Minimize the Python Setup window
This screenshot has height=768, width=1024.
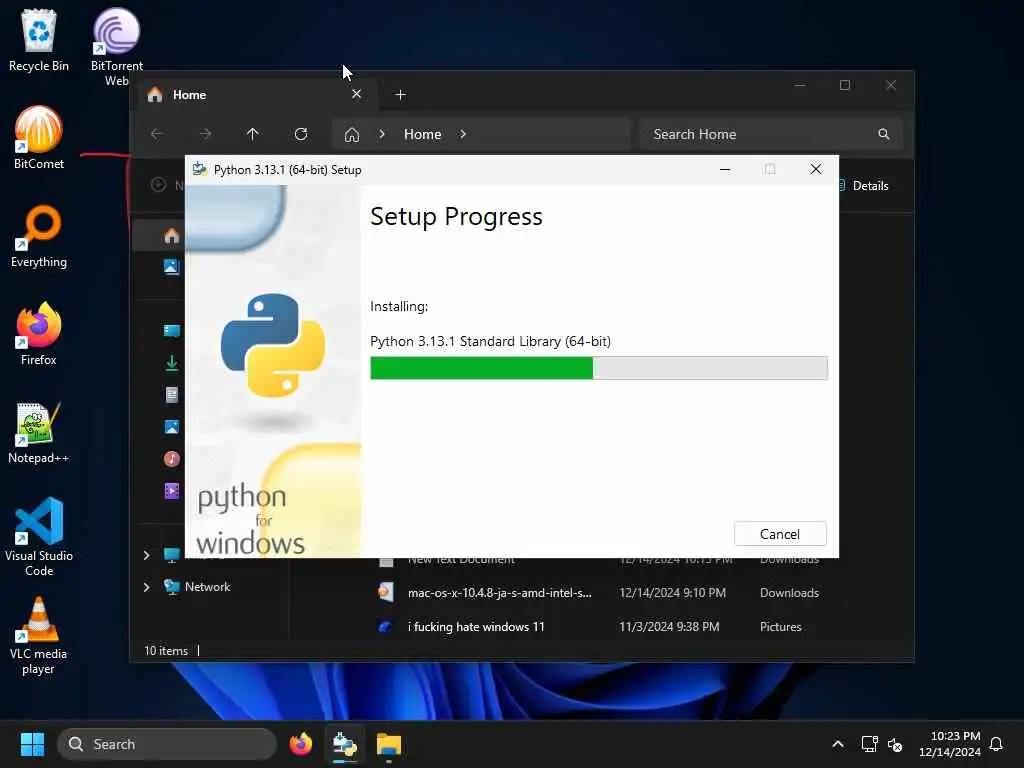pyautogui.click(x=724, y=169)
